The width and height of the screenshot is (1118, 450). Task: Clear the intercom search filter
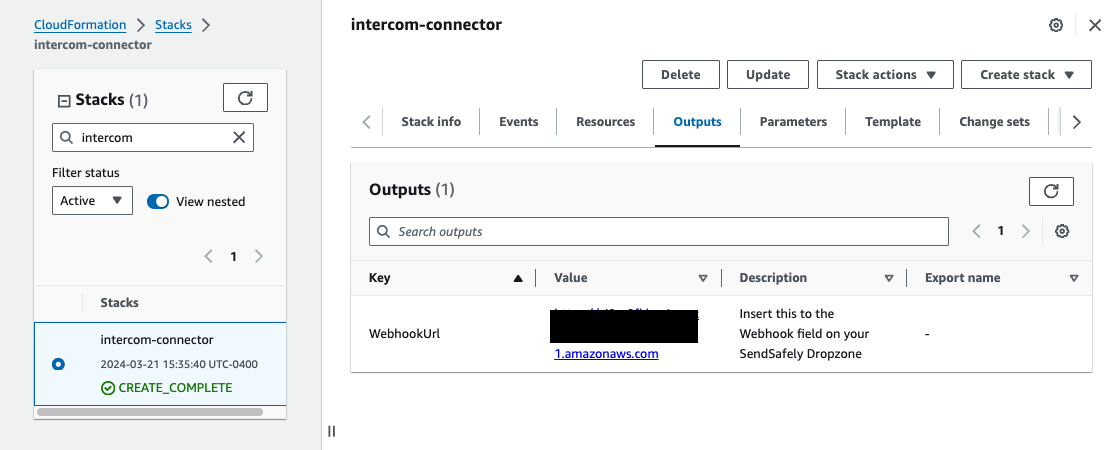[x=239, y=137]
